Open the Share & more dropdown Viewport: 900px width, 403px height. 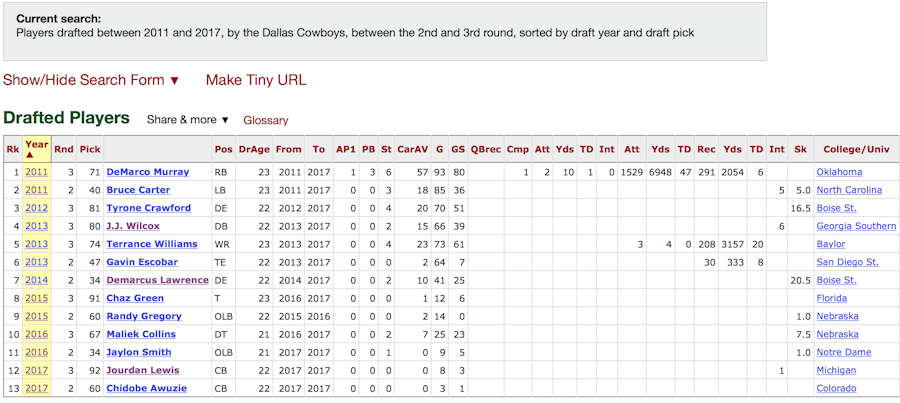coord(188,120)
